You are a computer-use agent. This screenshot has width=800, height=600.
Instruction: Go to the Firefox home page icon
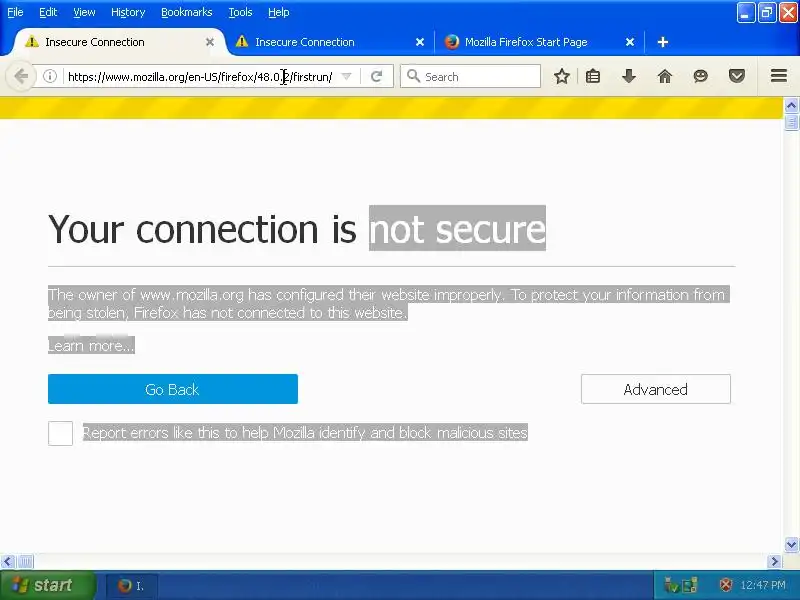tap(665, 77)
